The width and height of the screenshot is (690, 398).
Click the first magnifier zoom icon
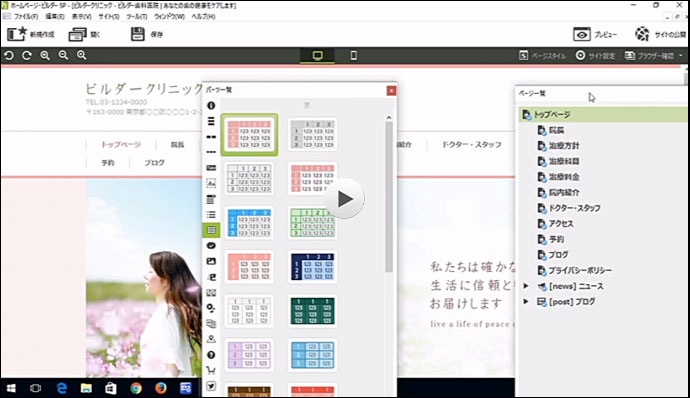point(45,55)
